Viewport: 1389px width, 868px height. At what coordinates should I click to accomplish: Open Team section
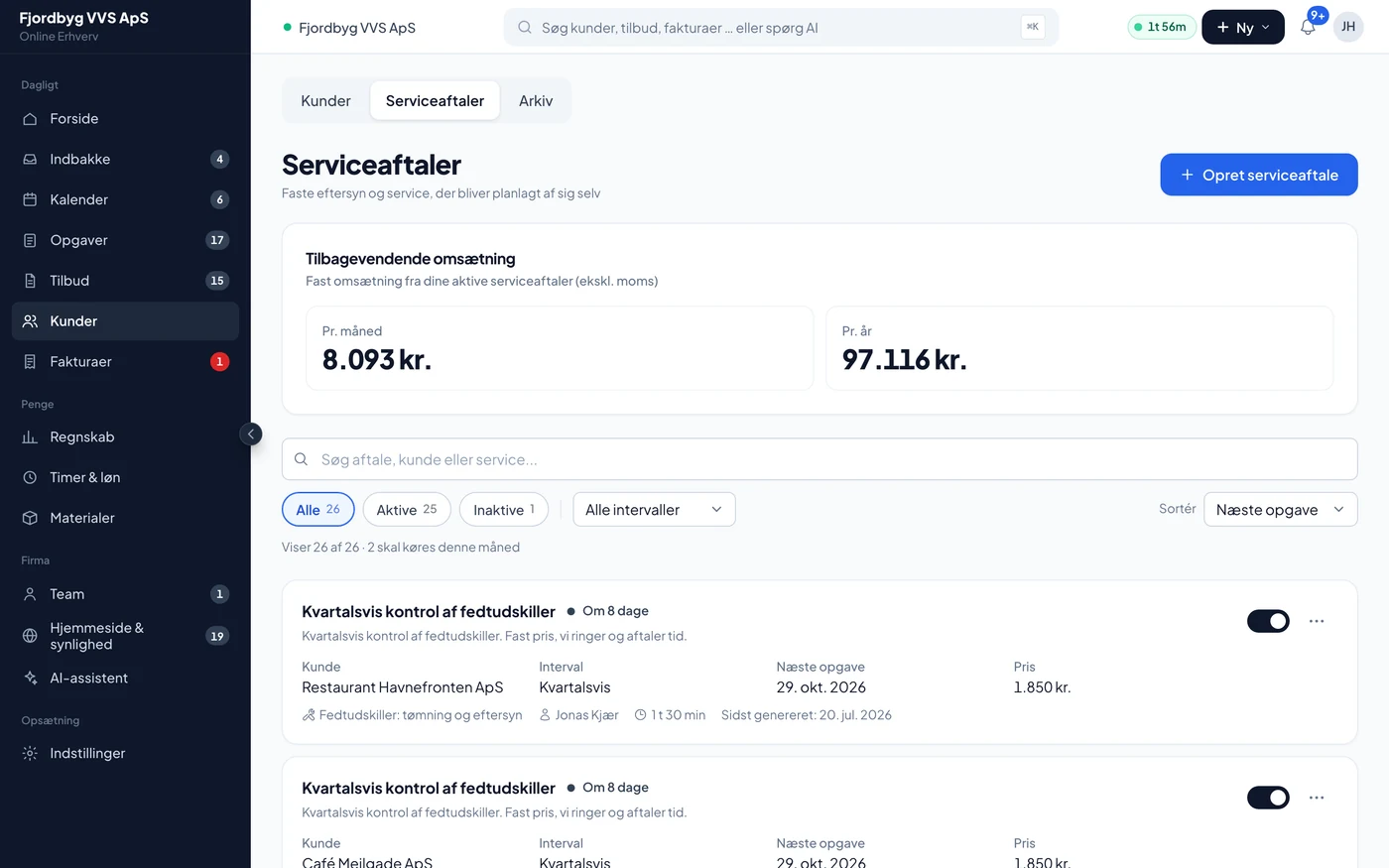click(125, 594)
